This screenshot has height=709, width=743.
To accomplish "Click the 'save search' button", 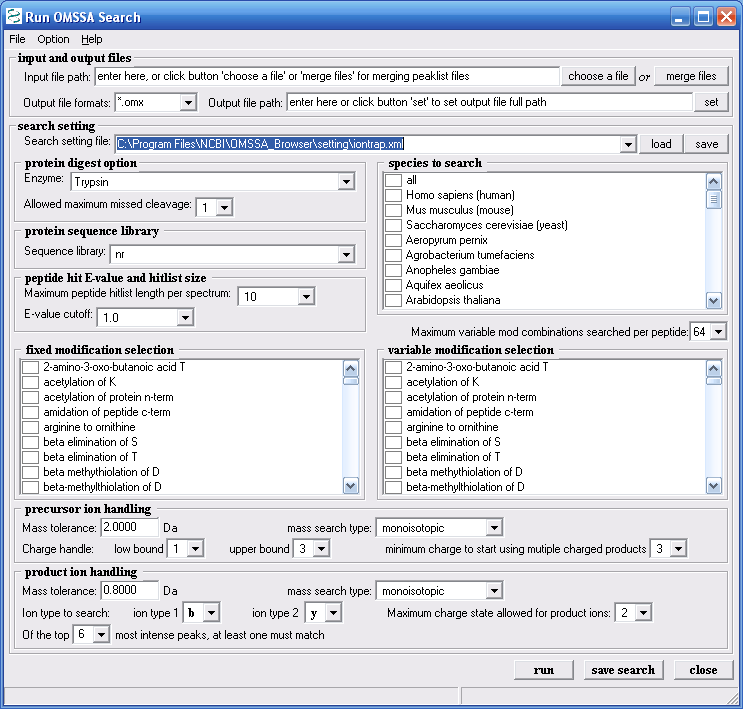I will click(x=623, y=670).
